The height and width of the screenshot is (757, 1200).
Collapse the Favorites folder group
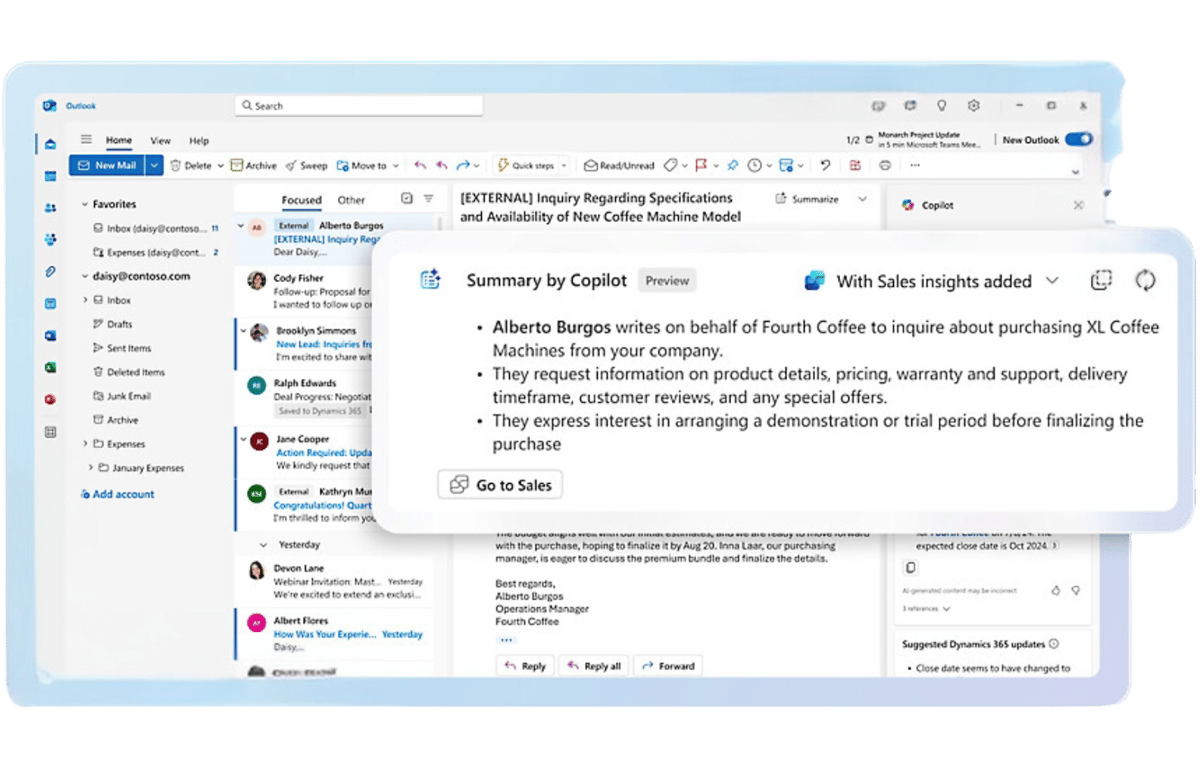point(84,204)
